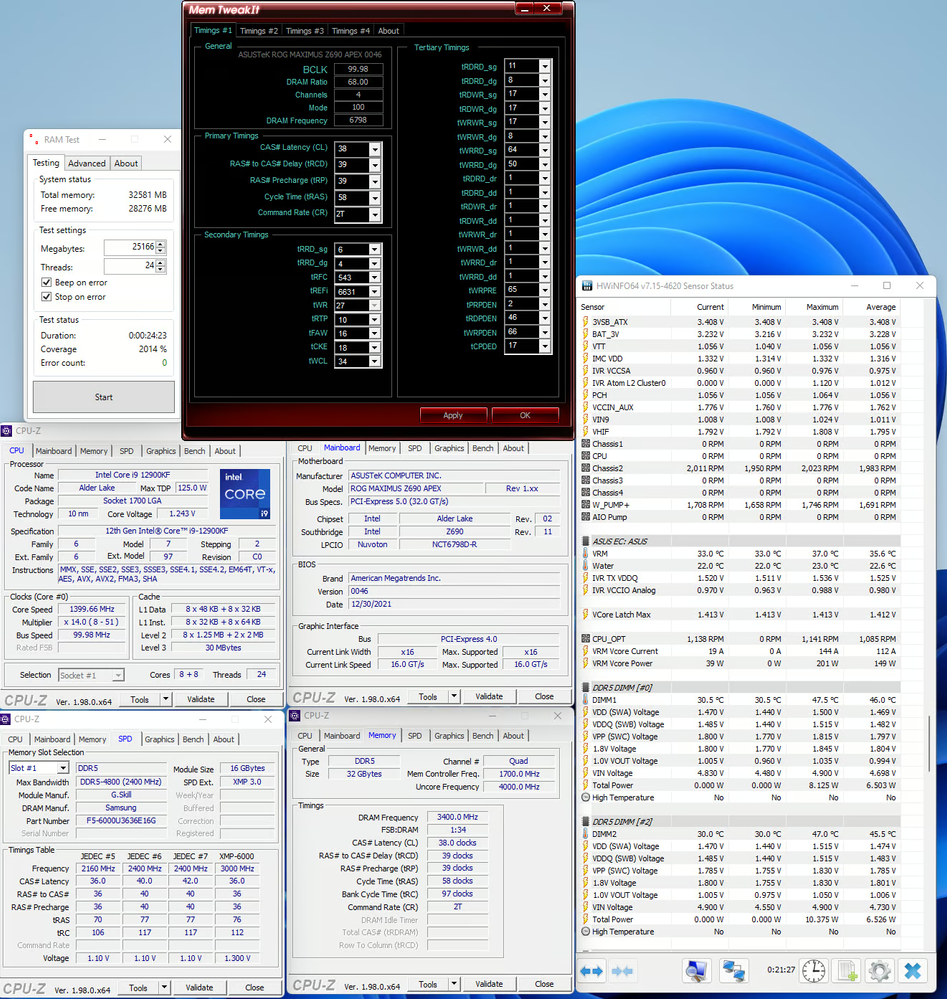Click the HWiNFO64 title bar app icon
This screenshot has width=947, height=999.
pos(587,286)
